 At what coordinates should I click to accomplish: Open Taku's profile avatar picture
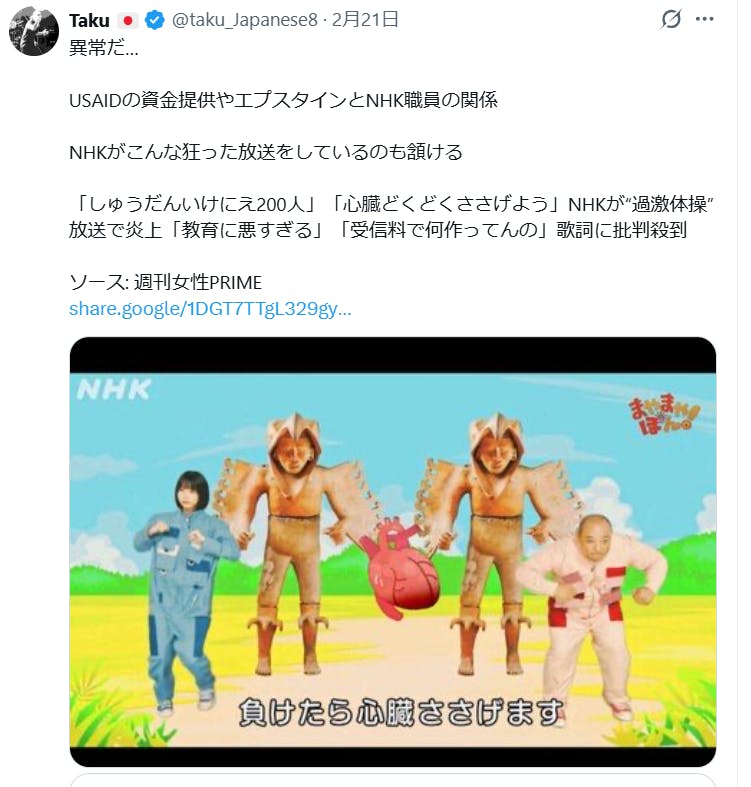click(34, 31)
